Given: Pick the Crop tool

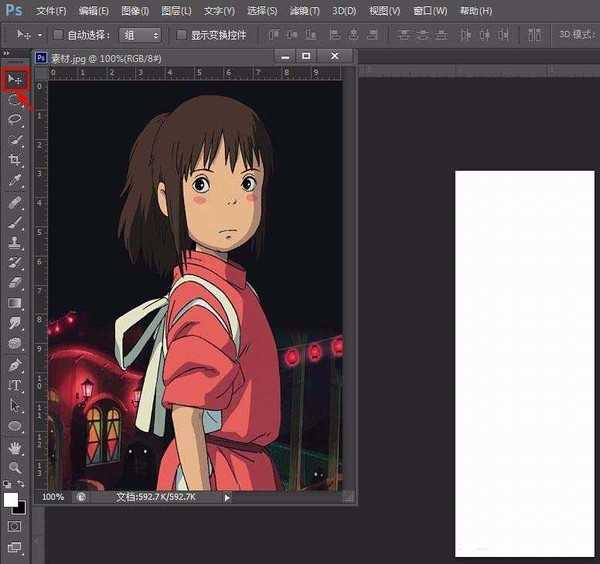Looking at the screenshot, I should coord(15,161).
